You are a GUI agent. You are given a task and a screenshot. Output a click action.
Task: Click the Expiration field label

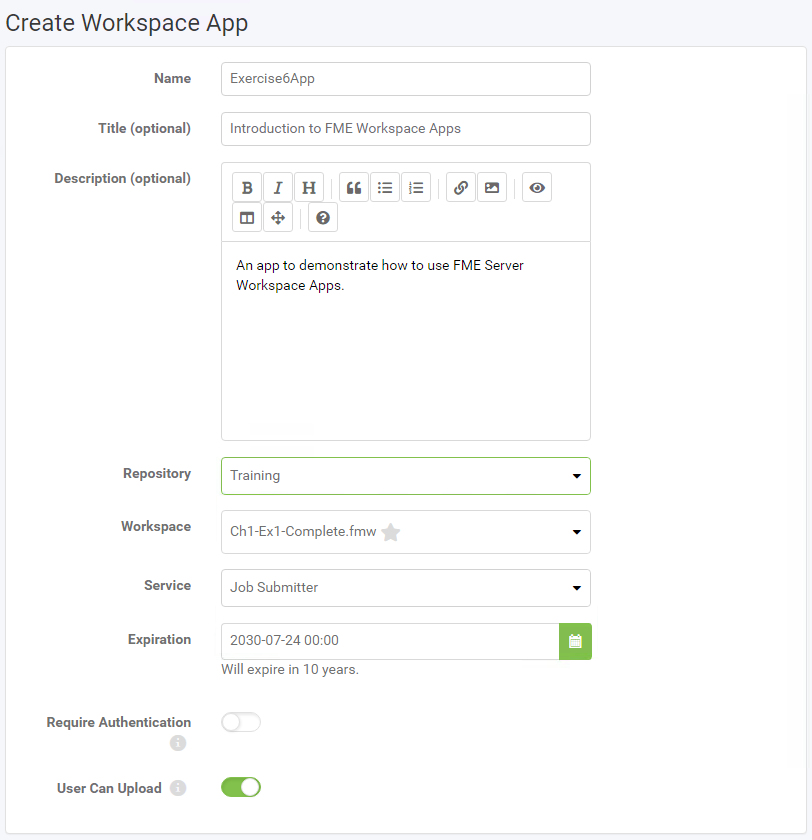[159, 639]
